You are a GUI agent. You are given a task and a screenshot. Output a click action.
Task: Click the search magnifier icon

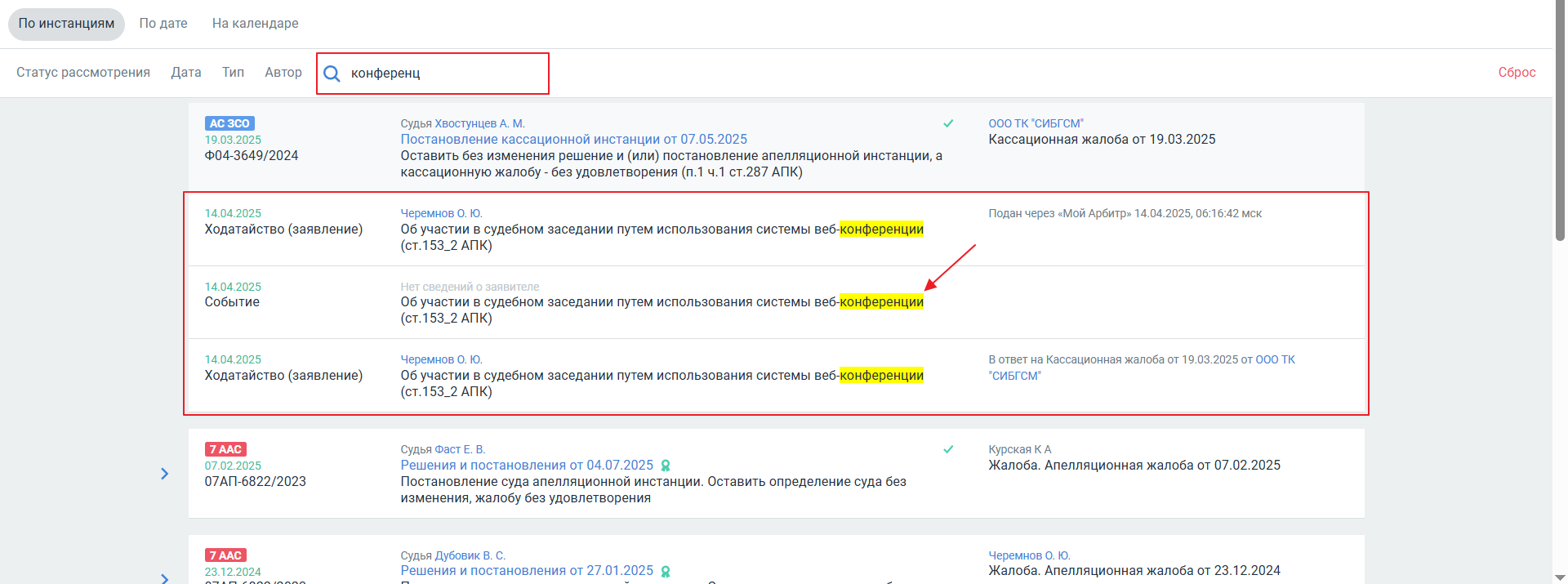click(x=332, y=74)
